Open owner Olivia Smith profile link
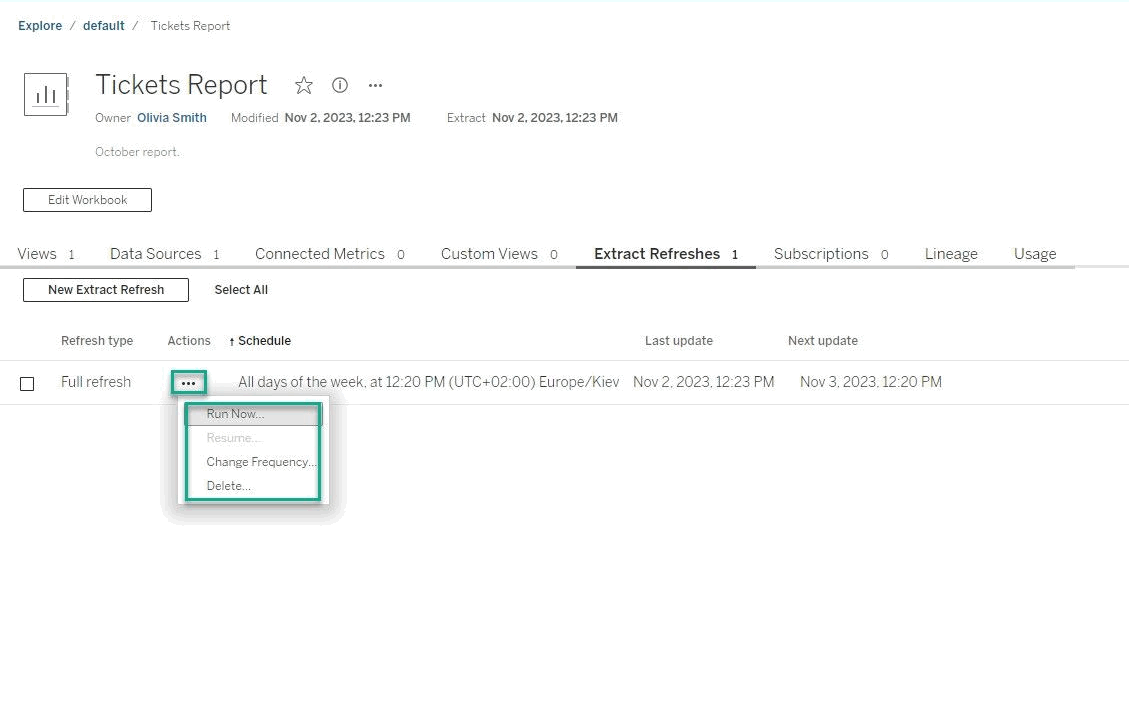This screenshot has height=718, width=1129. click(x=172, y=118)
